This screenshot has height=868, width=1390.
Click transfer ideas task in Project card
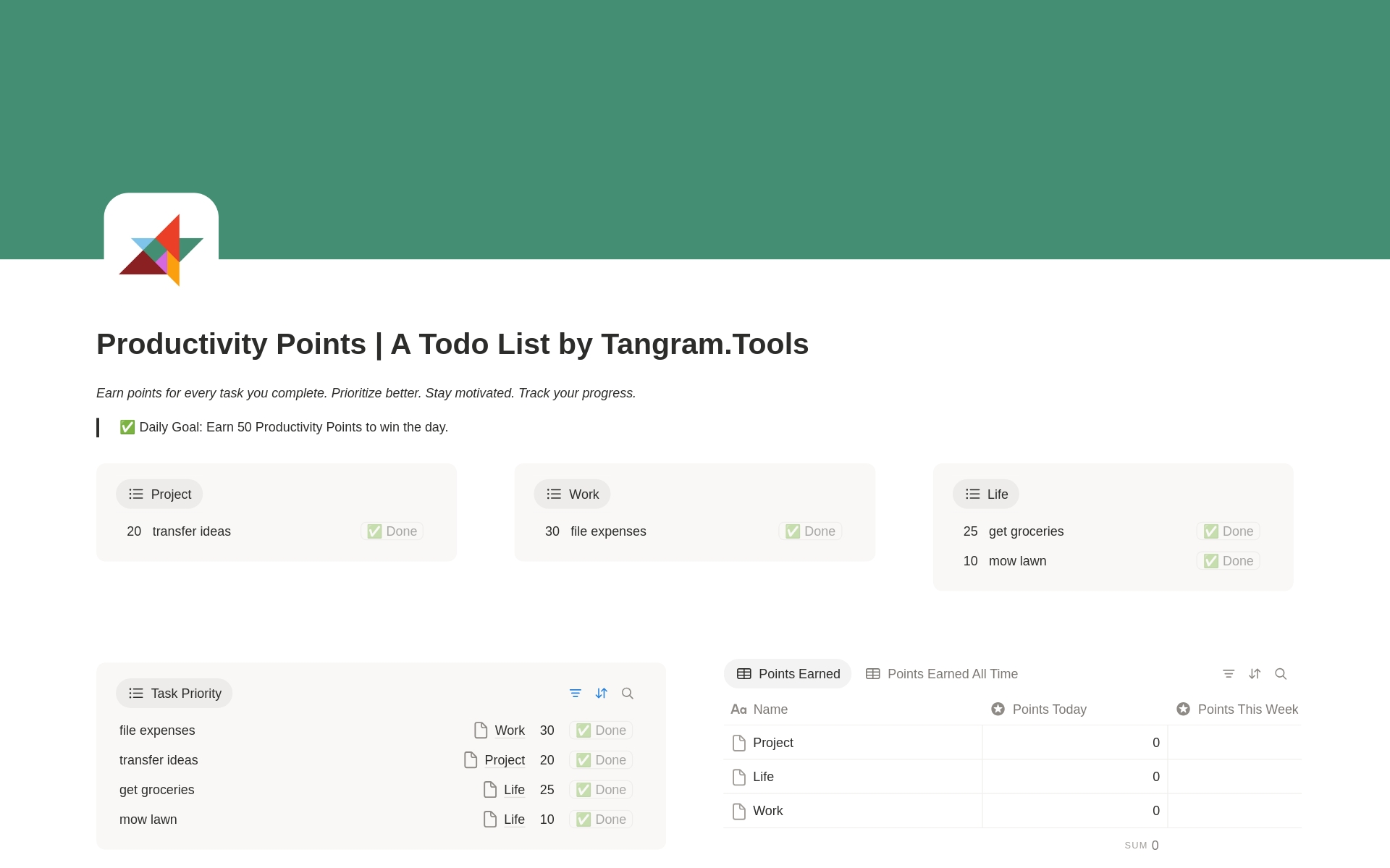click(x=192, y=531)
